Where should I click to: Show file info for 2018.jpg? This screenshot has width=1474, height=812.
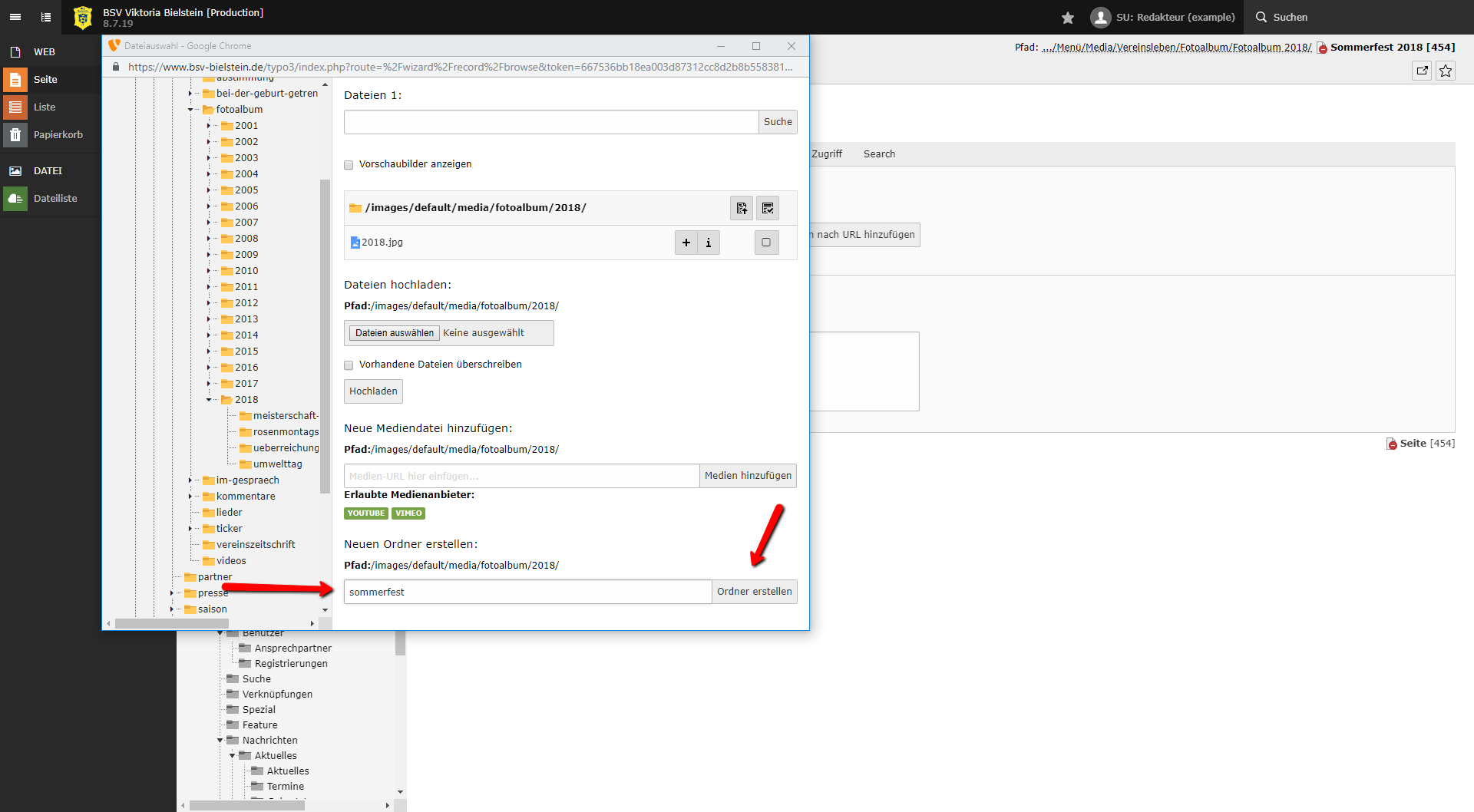click(x=709, y=243)
